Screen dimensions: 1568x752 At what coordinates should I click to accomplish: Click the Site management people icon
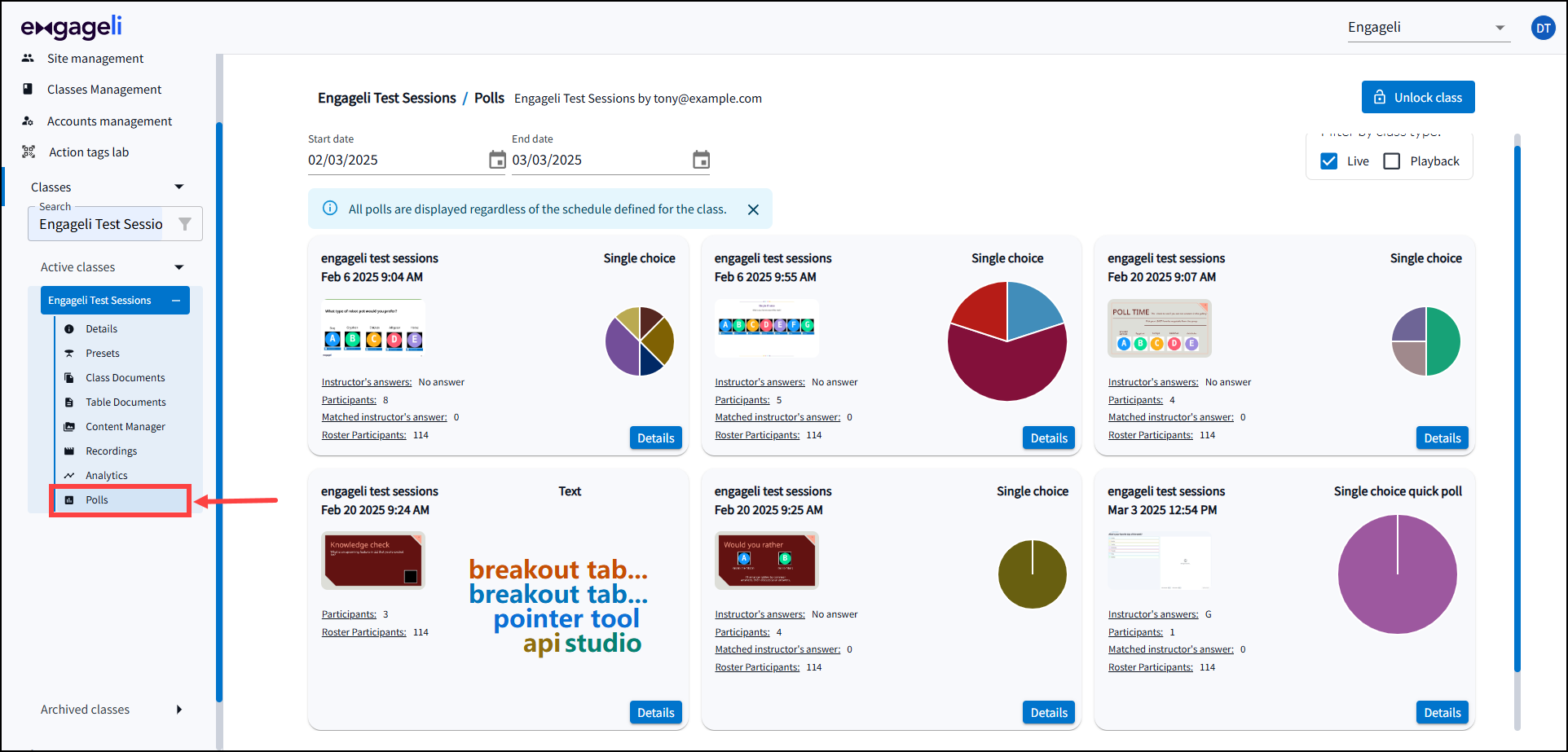(x=28, y=58)
